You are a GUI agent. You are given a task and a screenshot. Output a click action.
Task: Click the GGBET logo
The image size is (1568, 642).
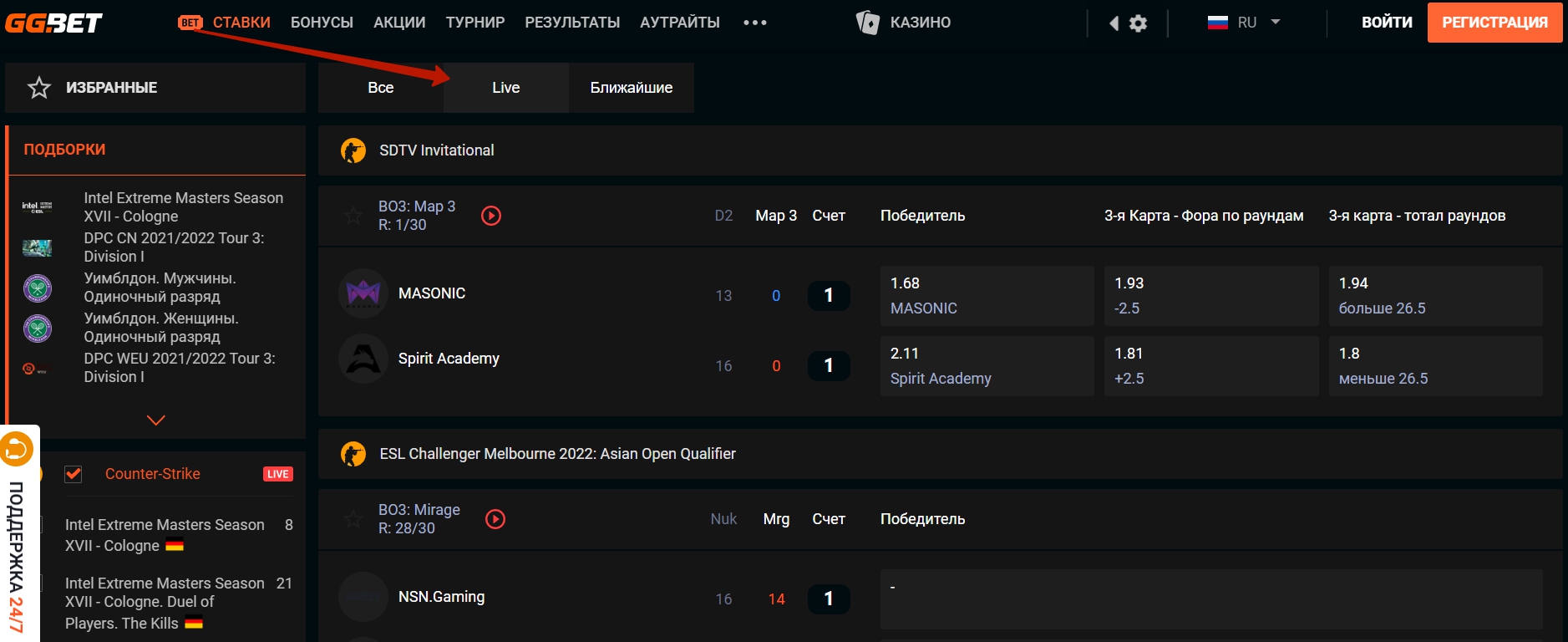tap(53, 23)
